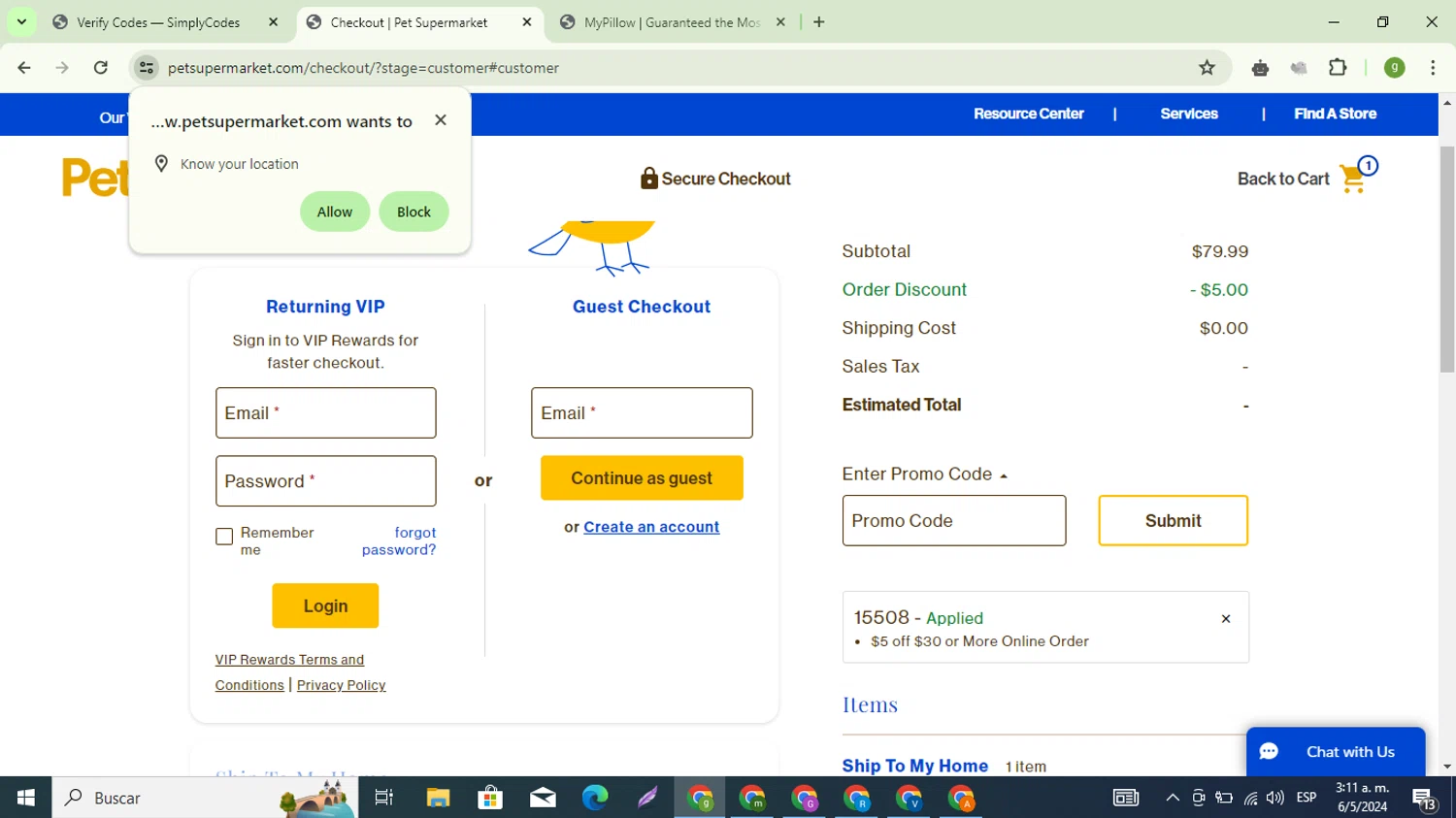Click the page vertical scrollbar

point(1447,259)
